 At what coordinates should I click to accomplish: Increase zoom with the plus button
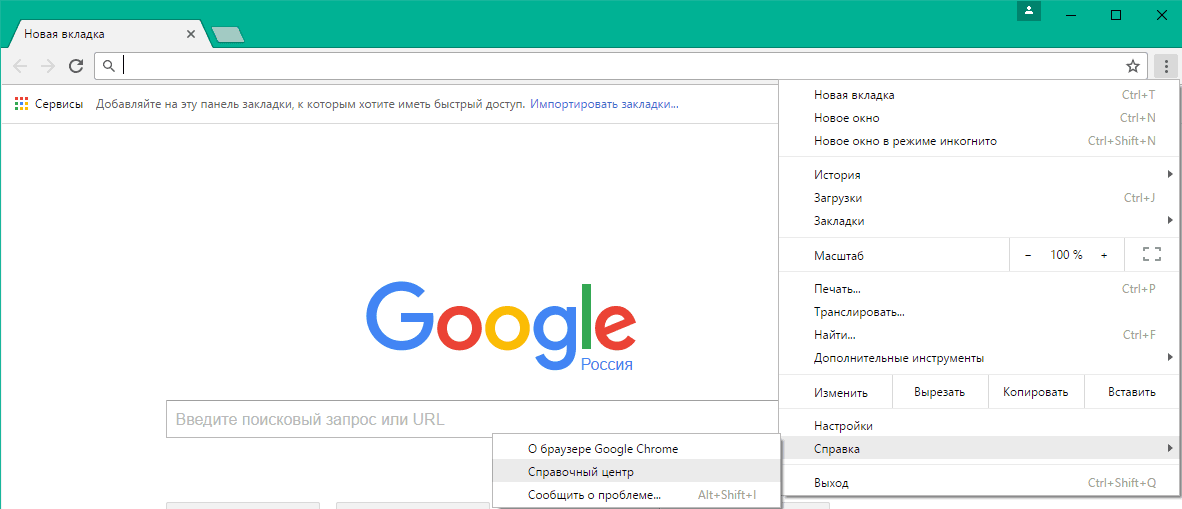(1104, 255)
